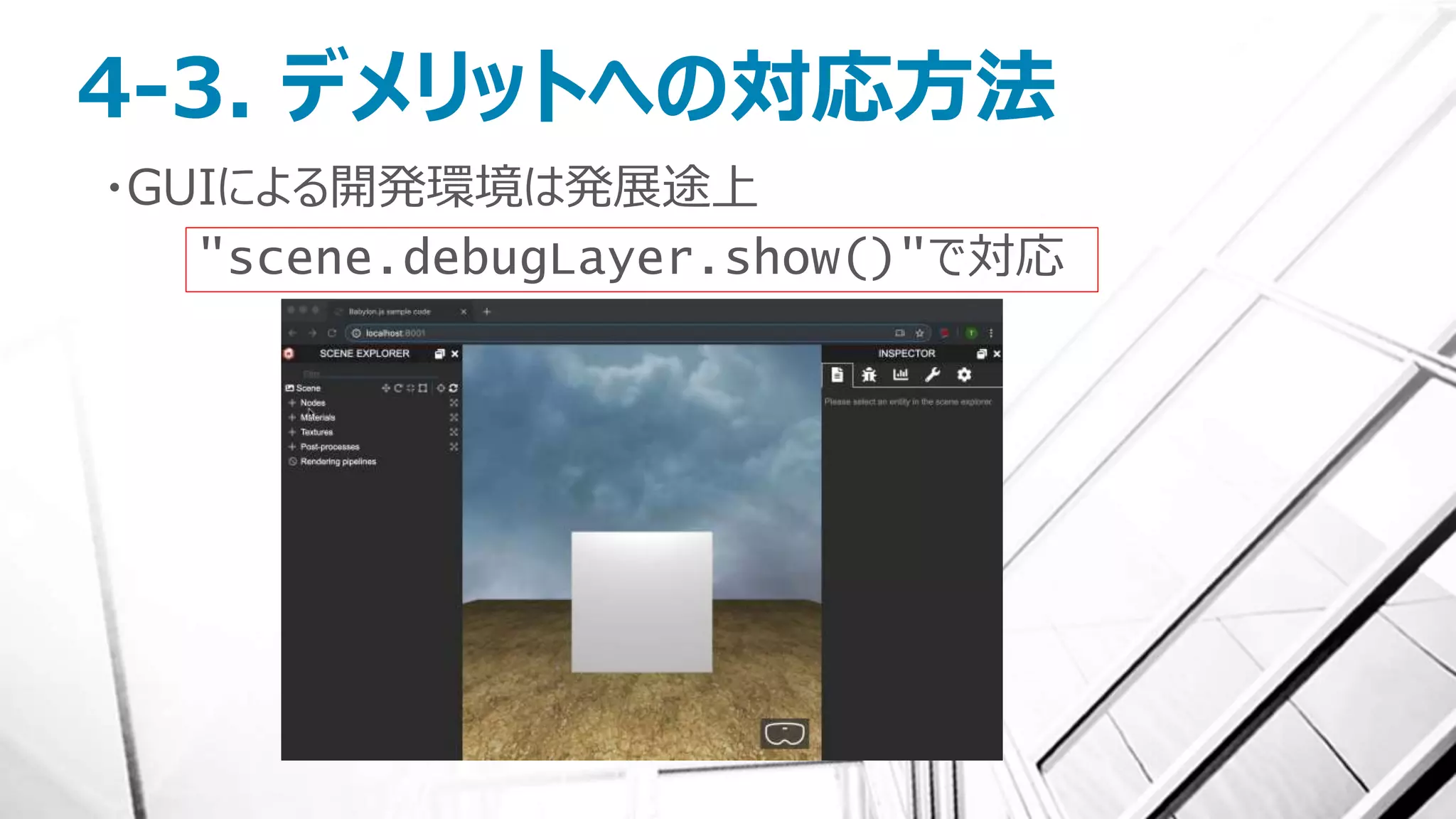
Task: Open a new browser tab
Action: [487, 311]
